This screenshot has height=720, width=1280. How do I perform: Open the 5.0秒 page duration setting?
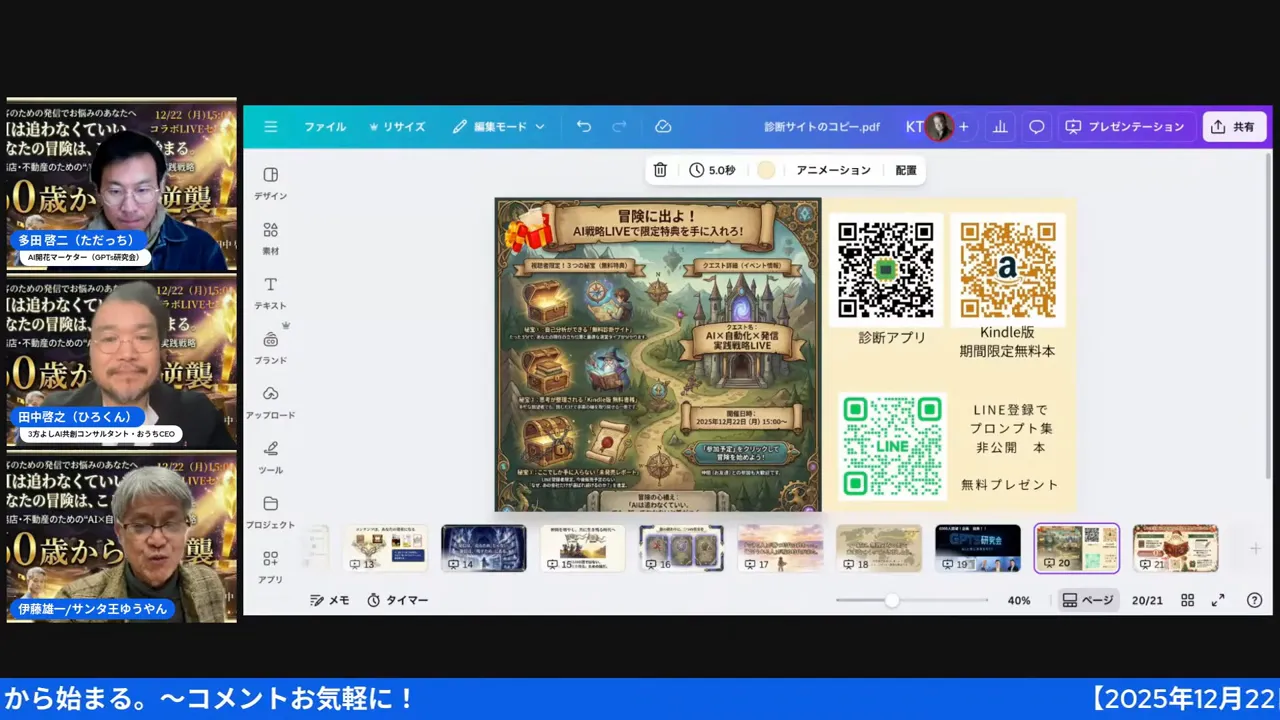point(712,170)
